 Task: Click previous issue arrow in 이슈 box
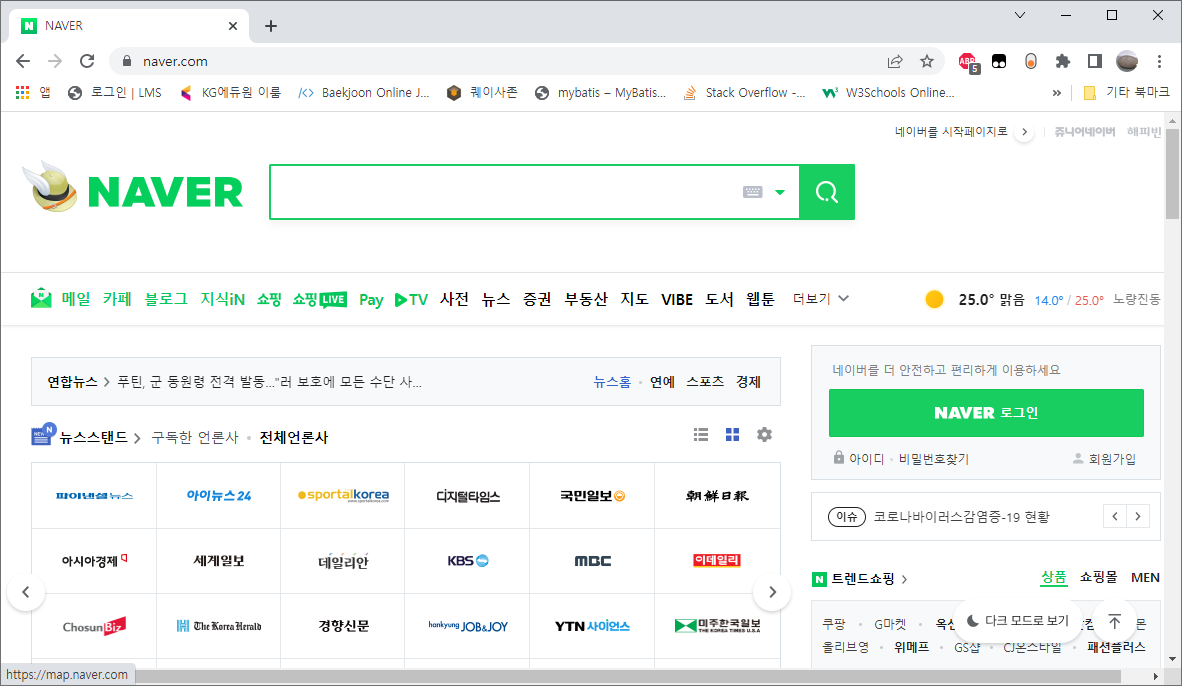point(1115,516)
